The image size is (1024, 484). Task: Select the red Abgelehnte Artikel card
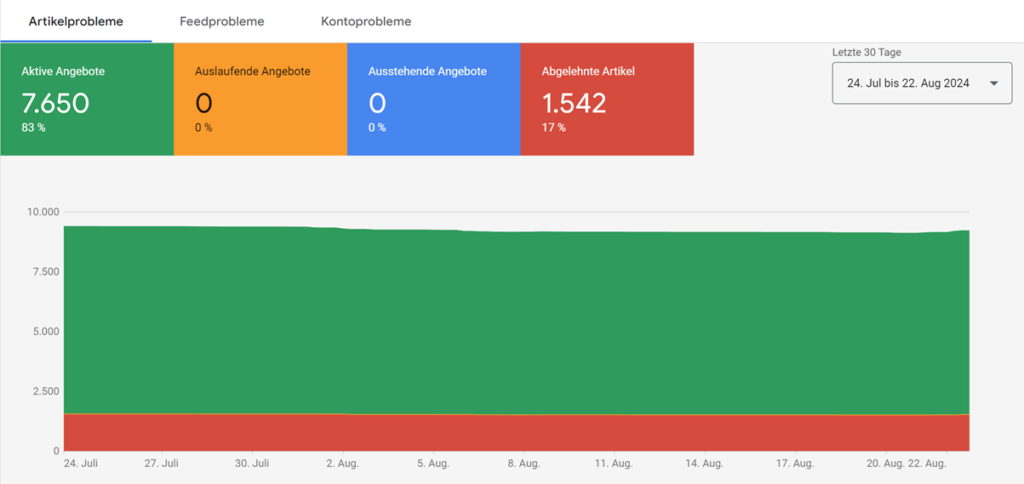click(x=607, y=99)
